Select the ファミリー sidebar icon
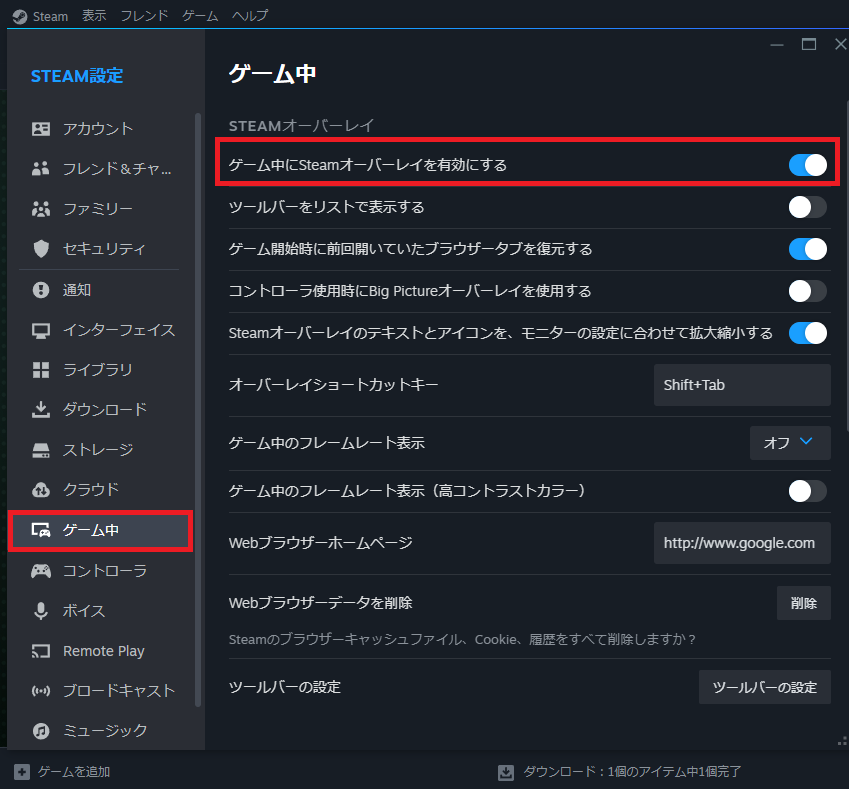The width and height of the screenshot is (849, 789). [x=41, y=209]
